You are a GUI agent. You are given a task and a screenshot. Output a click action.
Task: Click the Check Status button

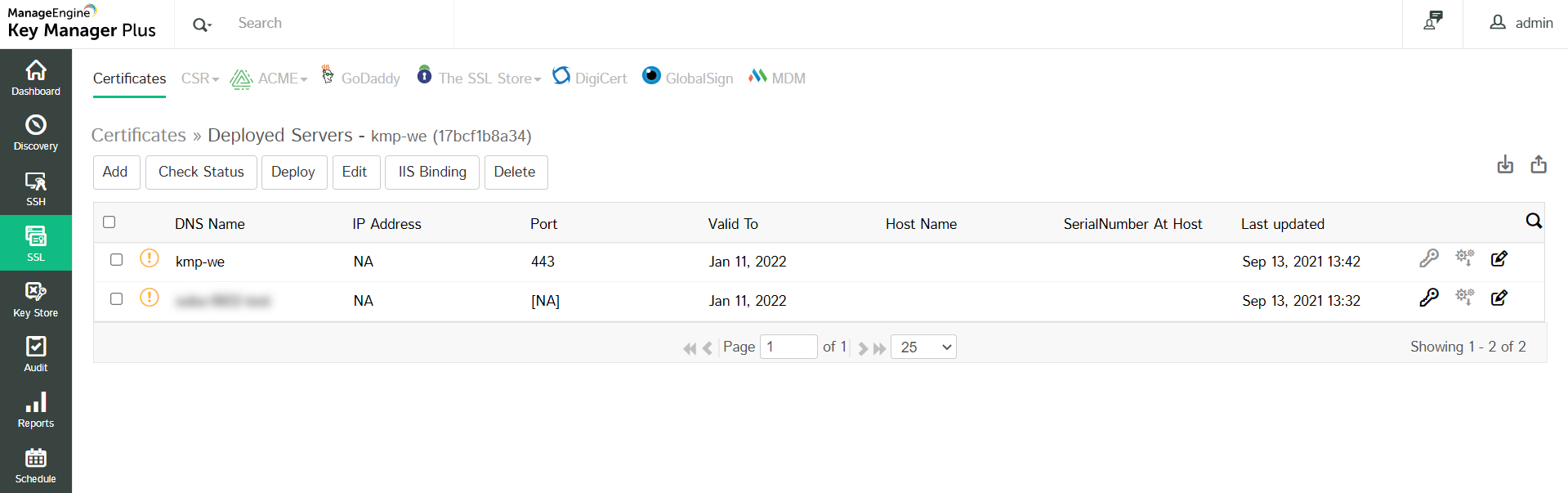(x=201, y=173)
